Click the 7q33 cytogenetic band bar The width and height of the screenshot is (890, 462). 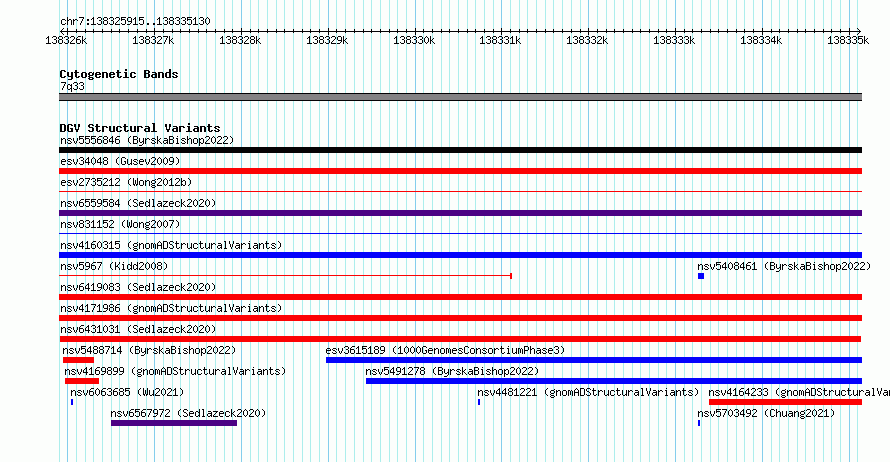[460, 97]
